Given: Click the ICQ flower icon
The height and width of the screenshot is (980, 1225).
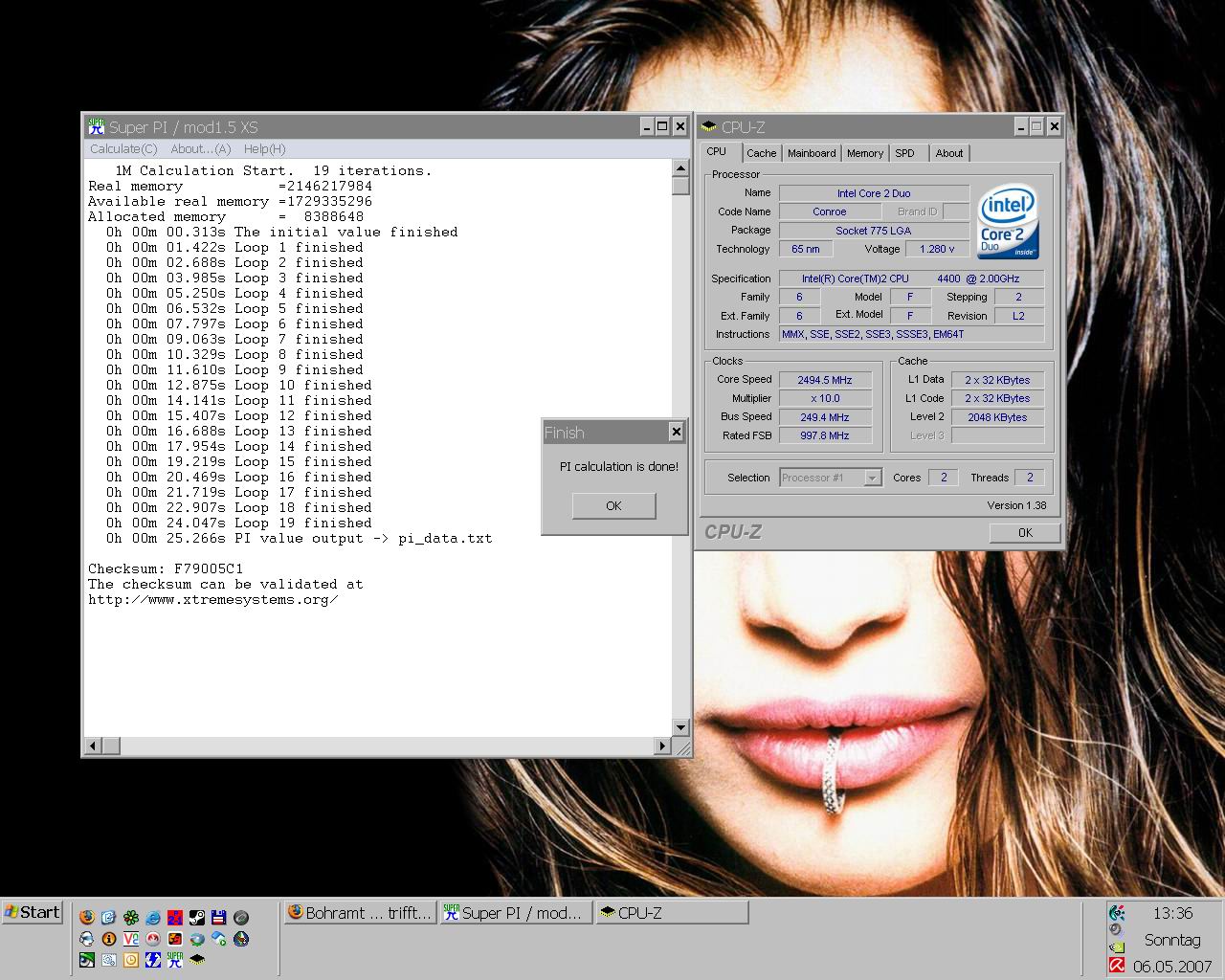Looking at the screenshot, I should click(131, 917).
